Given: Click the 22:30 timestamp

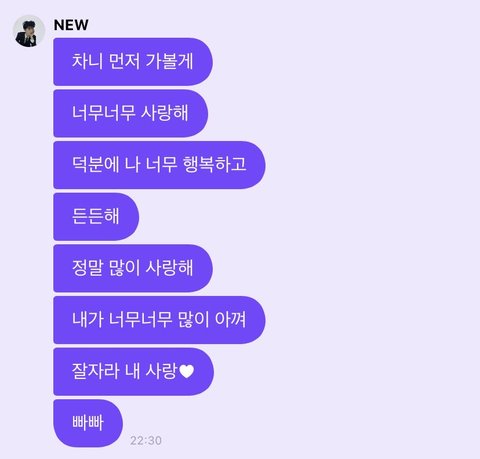Looking at the screenshot, I should (x=146, y=440).
